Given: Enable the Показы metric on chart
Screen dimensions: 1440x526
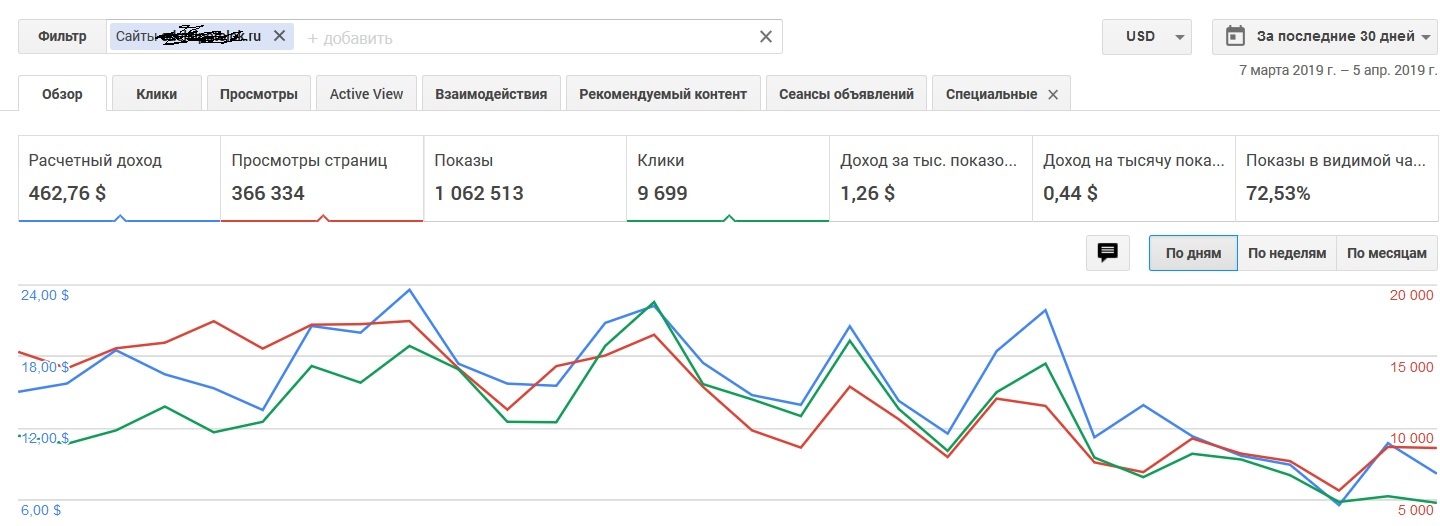Looking at the screenshot, I should tap(524, 178).
